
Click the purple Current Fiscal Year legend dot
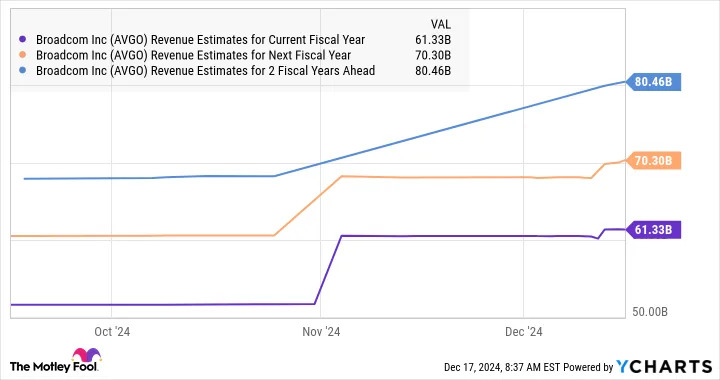[22, 39]
